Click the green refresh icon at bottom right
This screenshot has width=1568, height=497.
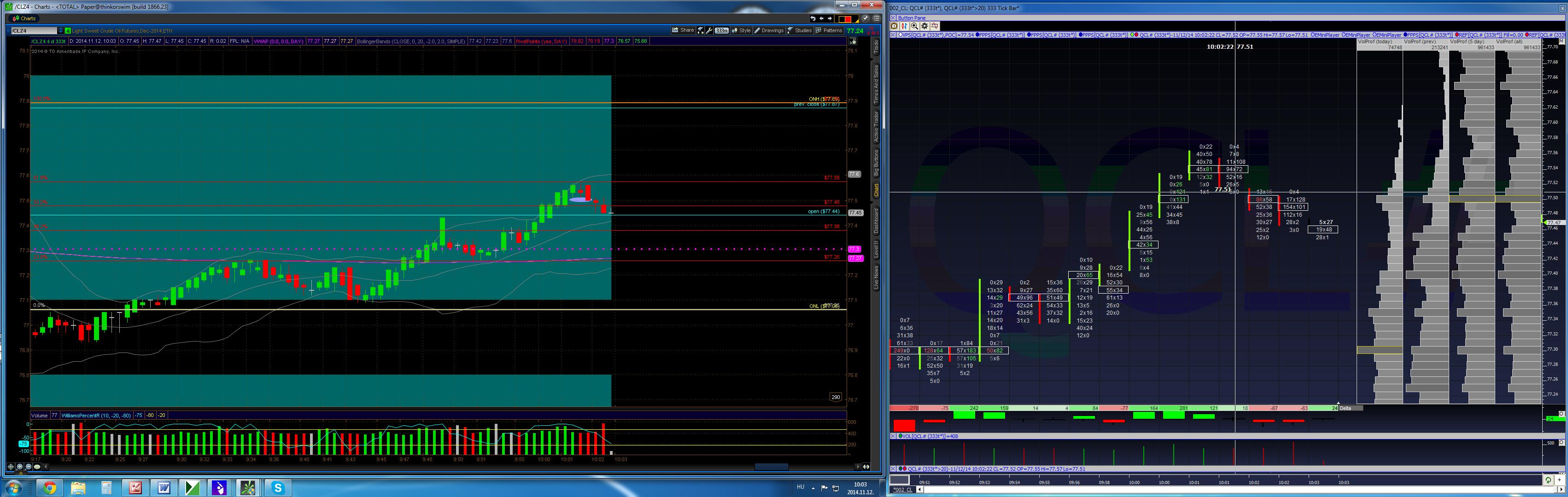pos(1549,480)
